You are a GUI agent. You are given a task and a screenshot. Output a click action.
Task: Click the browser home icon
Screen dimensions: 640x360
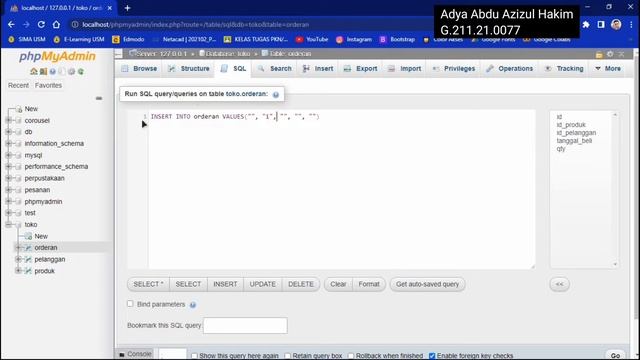(x=56, y=24)
